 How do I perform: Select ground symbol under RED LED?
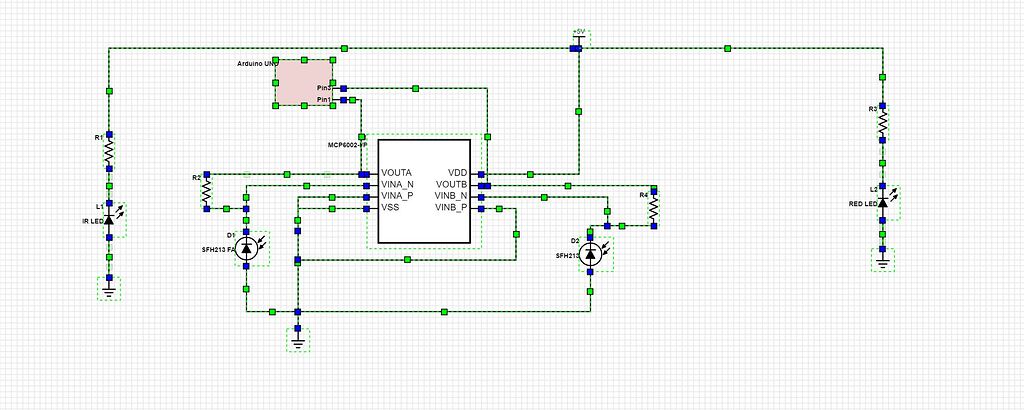point(882,260)
